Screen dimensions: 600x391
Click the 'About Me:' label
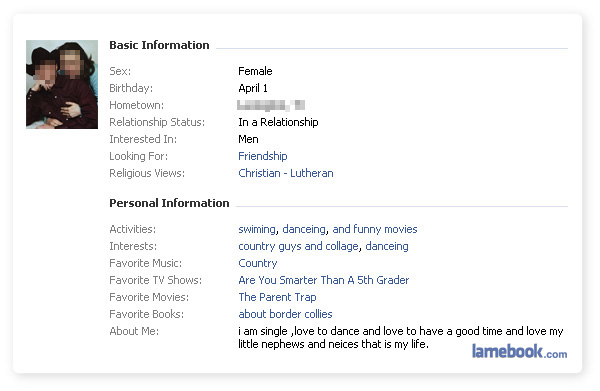pyautogui.click(x=134, y=331)
